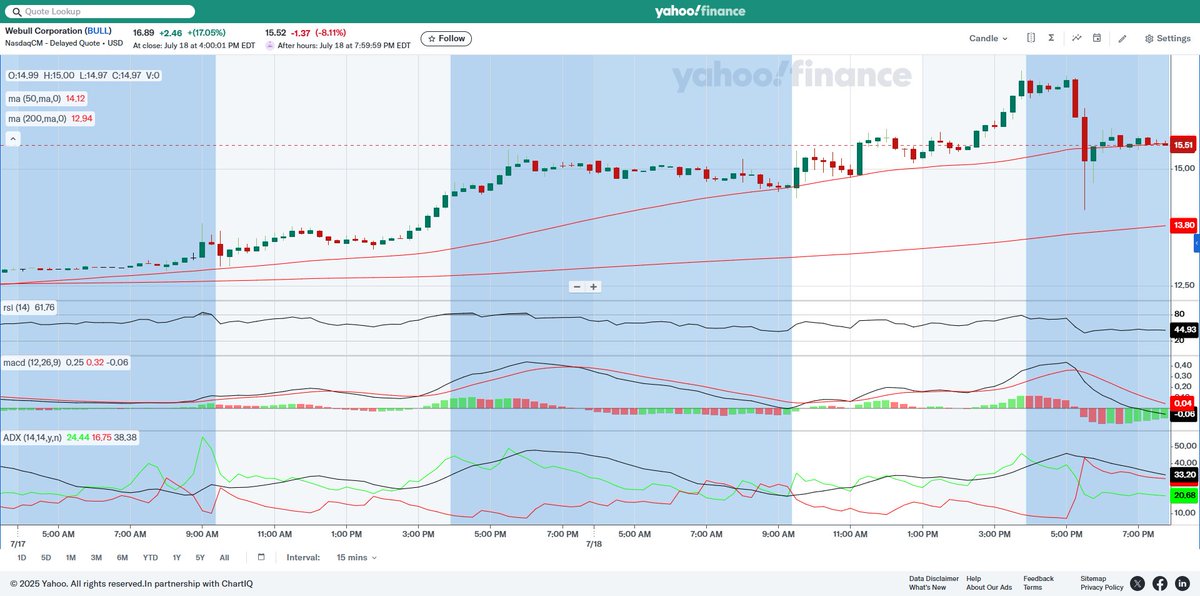Open the Privacy Policy link
This screenshot has width=1200, height=596.
1102,587
